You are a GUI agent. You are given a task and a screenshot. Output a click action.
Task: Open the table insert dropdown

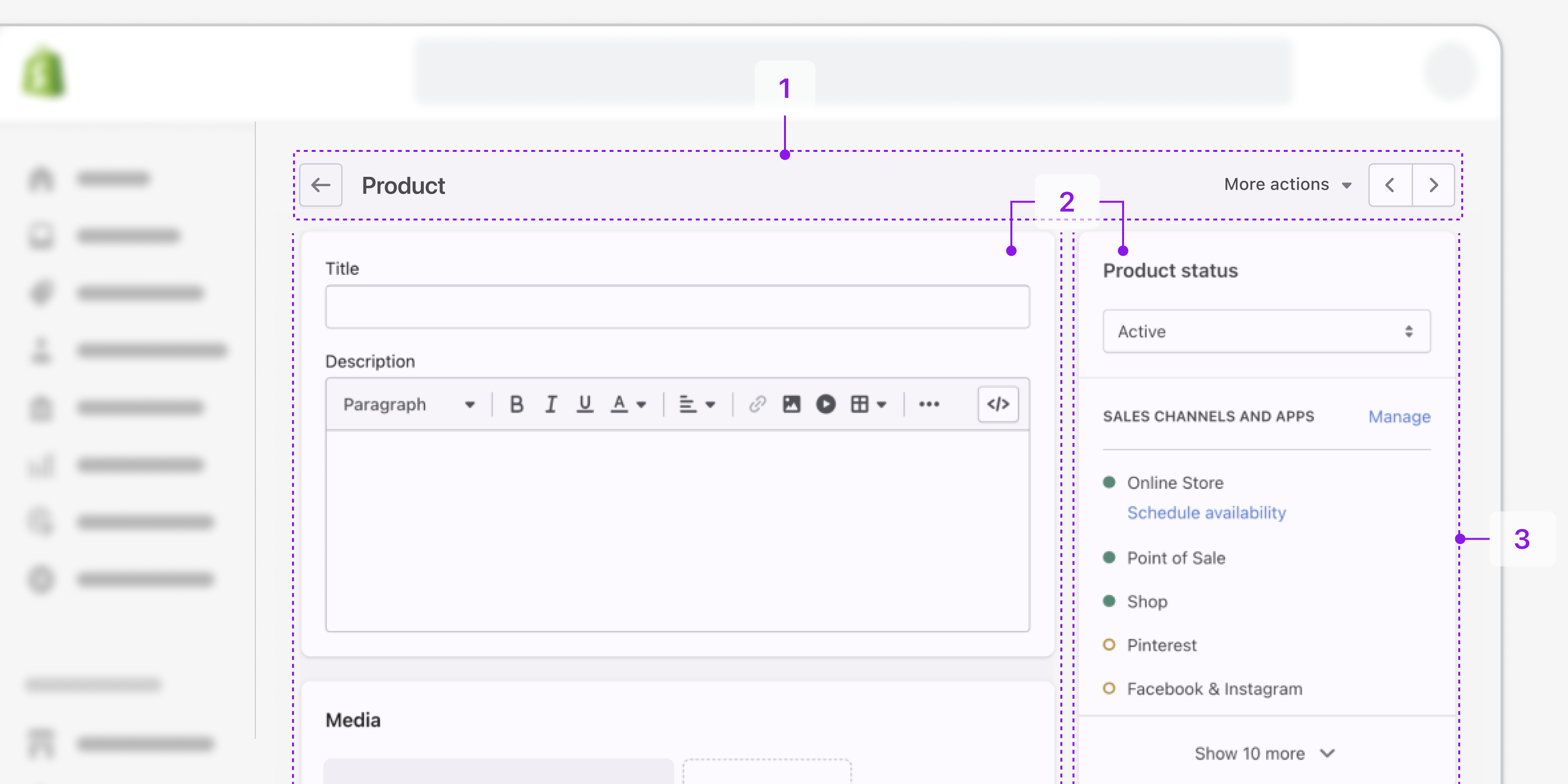click(x=867, y=404)
